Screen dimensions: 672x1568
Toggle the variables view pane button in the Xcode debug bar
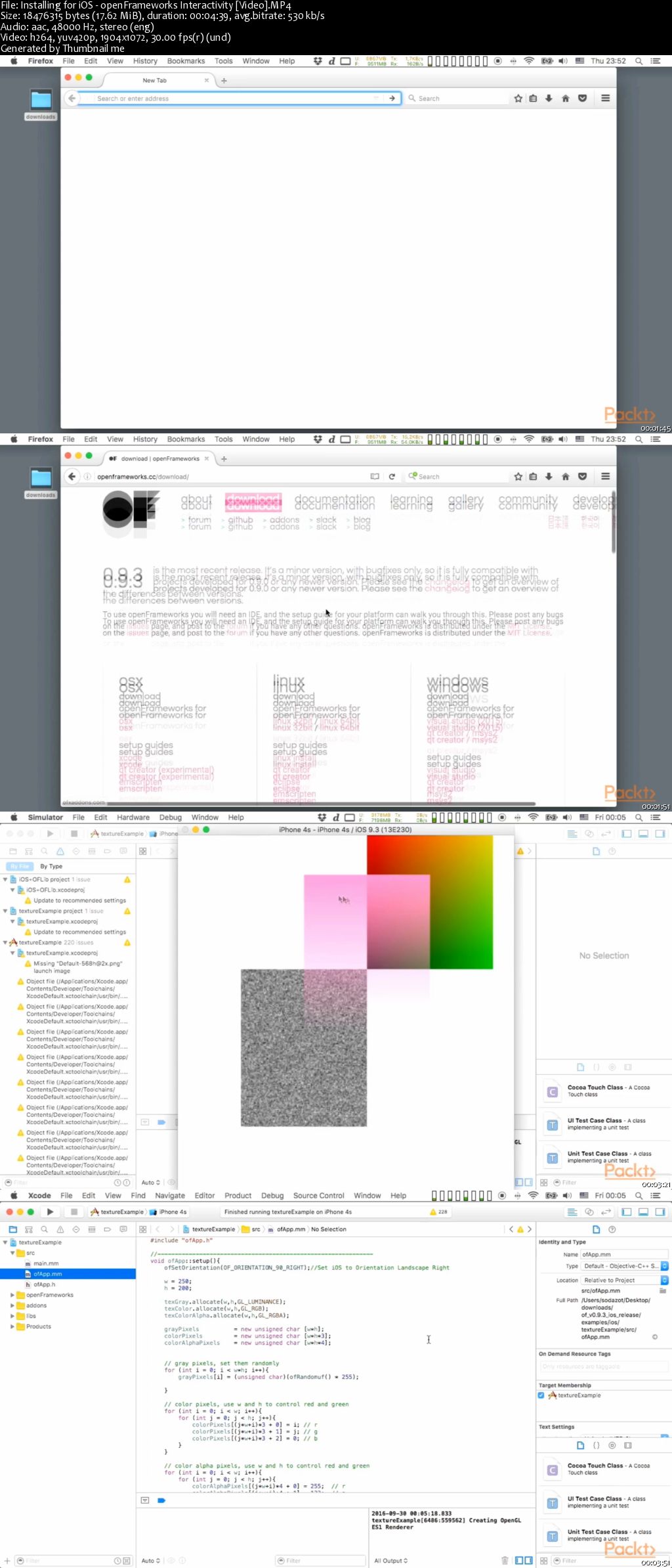pyautogui.click(x=519, y=1560)
